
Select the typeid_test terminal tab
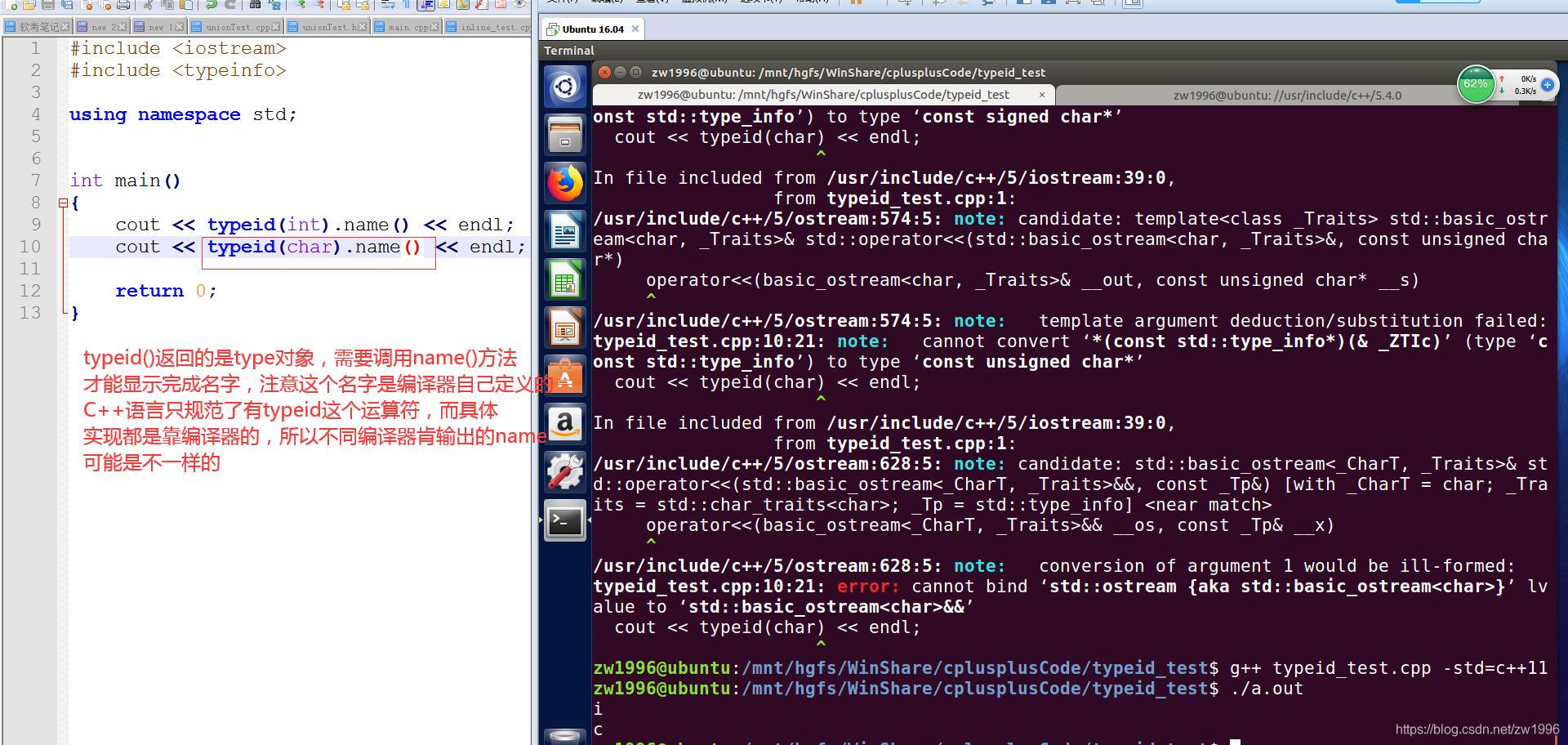tap(823, 95)
